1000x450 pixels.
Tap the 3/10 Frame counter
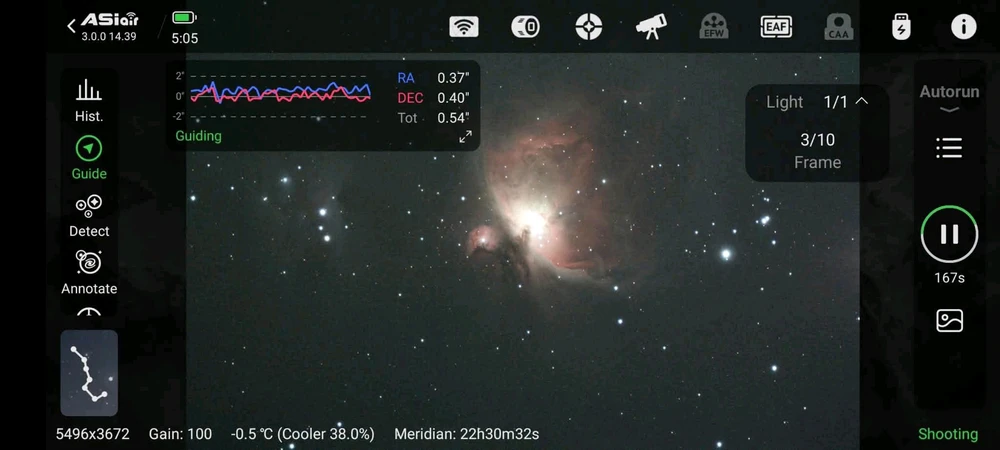[818, 150]
